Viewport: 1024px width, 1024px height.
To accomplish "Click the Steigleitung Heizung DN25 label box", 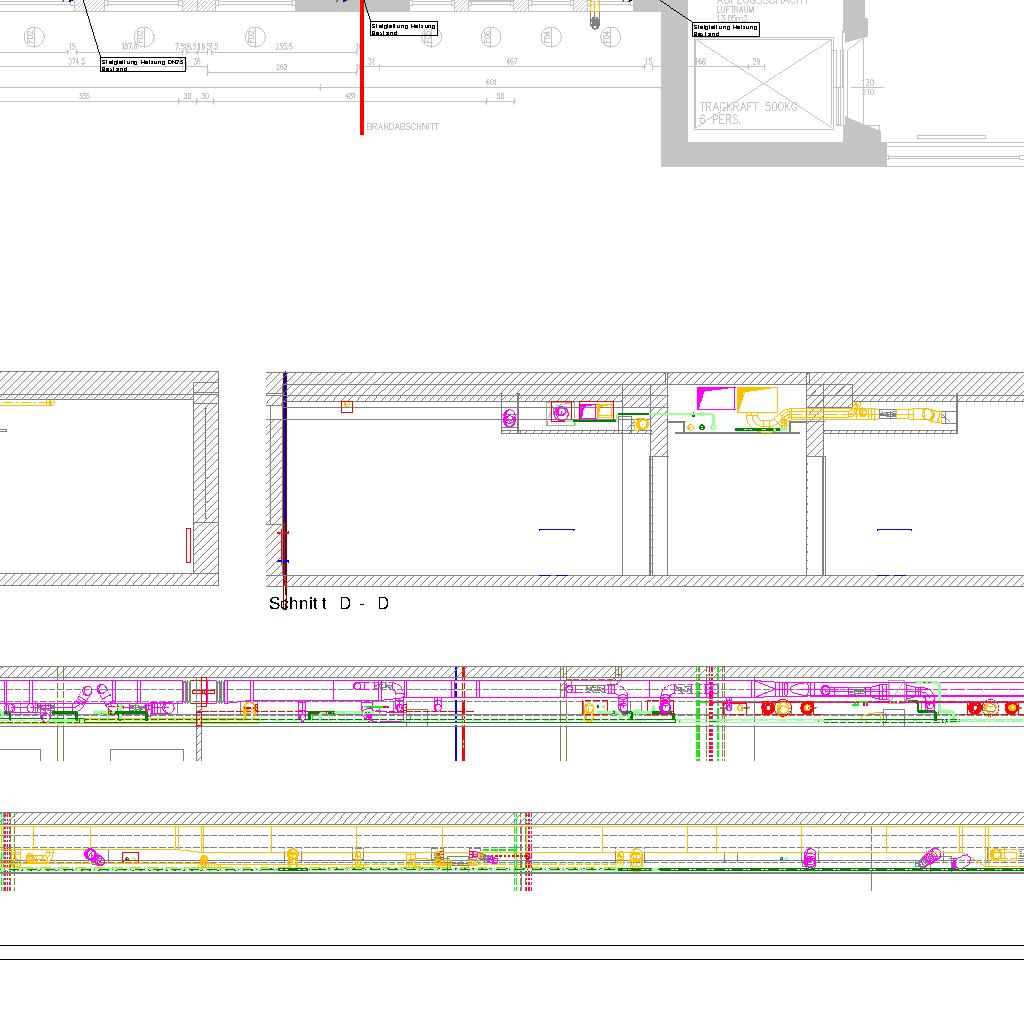I will click(x=143, y=65).
